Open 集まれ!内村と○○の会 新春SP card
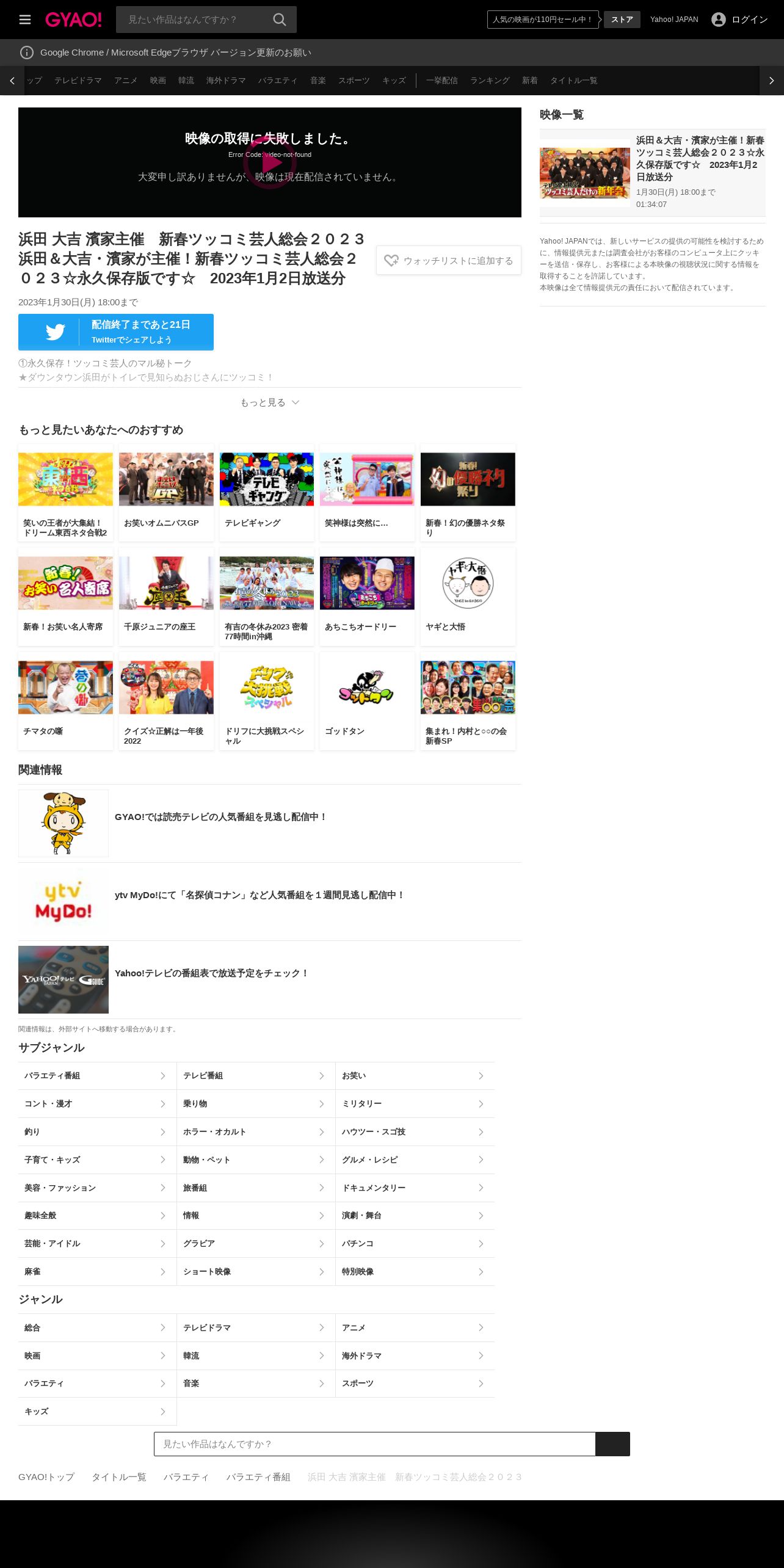Viewport: 784px width, 1568px height. (x=468, y=701)
